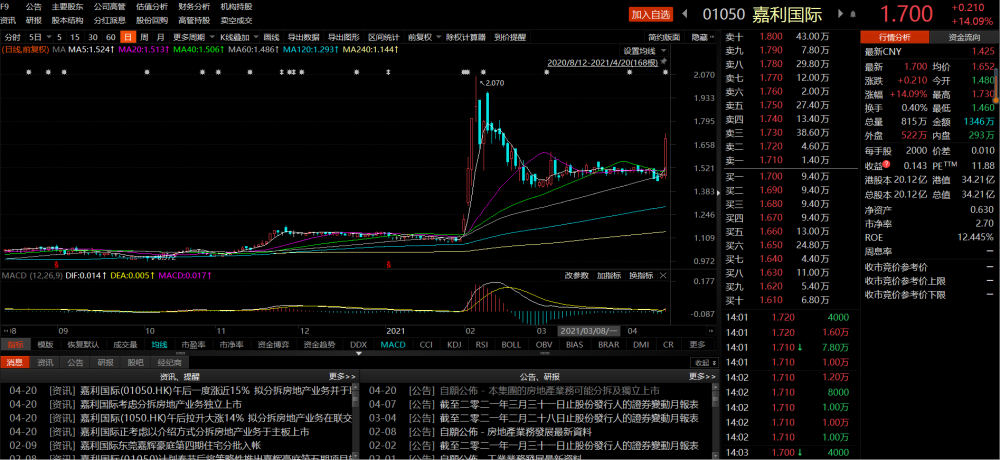Image resolution: width=1000 pixels, height=460 pixels.
Task: Select the 周 weekly period
Action: click(144, 37)
